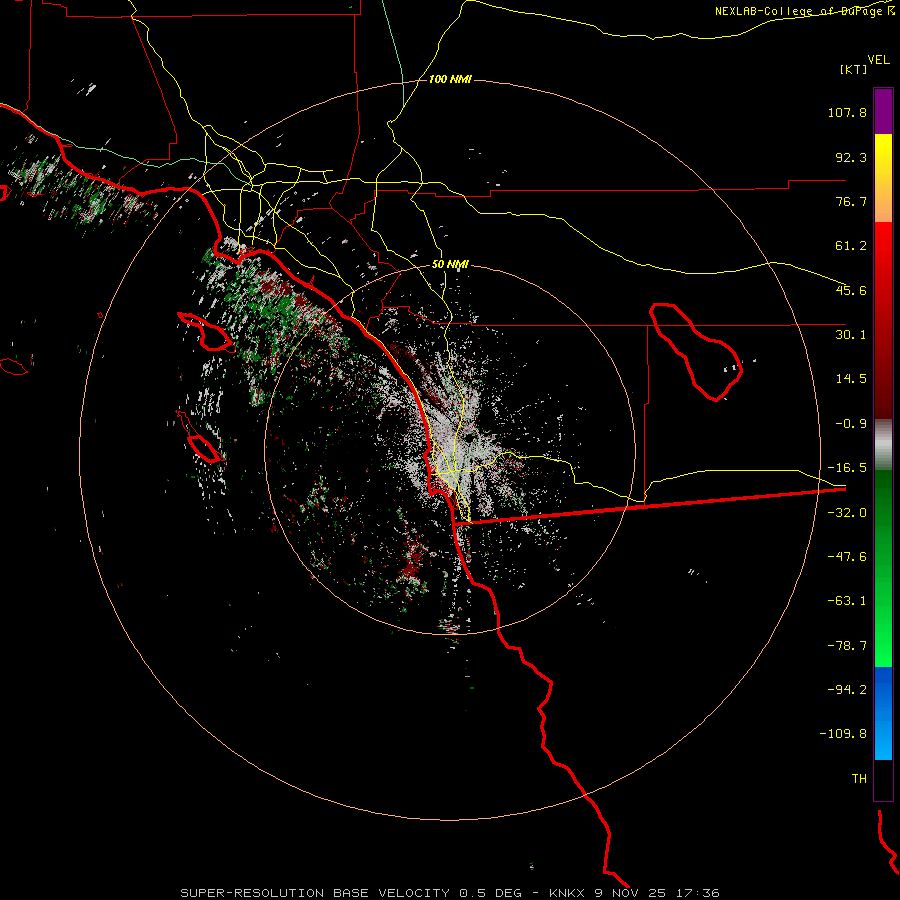Click the SUPER-RESOLUTION BASE VELOCITY caption text
Viewport: 900px width, 900px height.
pos(315,893)
